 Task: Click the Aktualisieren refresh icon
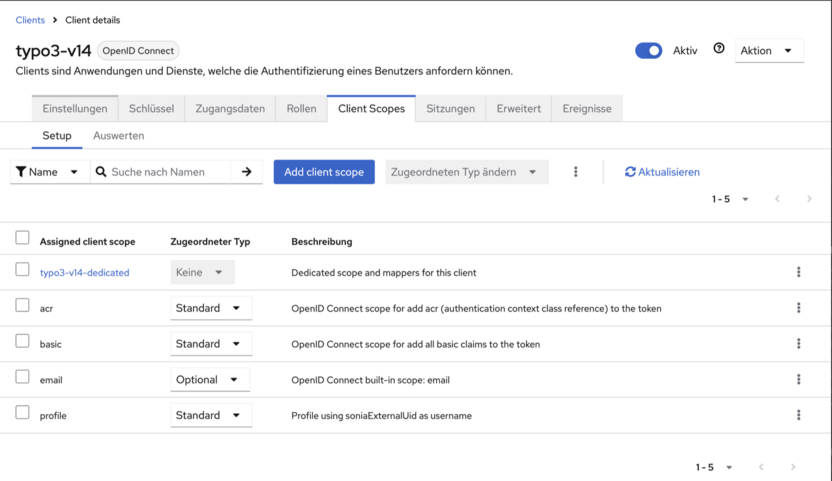(630, 172)
